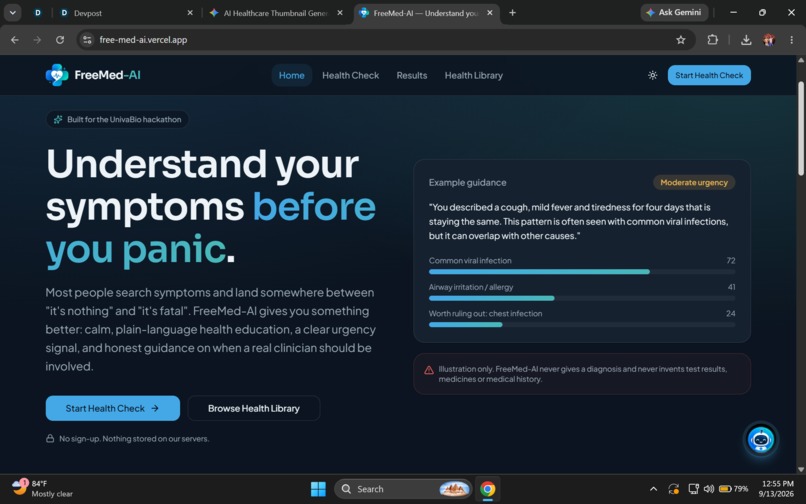
Task: Open the Windows Start button
Action: click(x=318, y=489)
